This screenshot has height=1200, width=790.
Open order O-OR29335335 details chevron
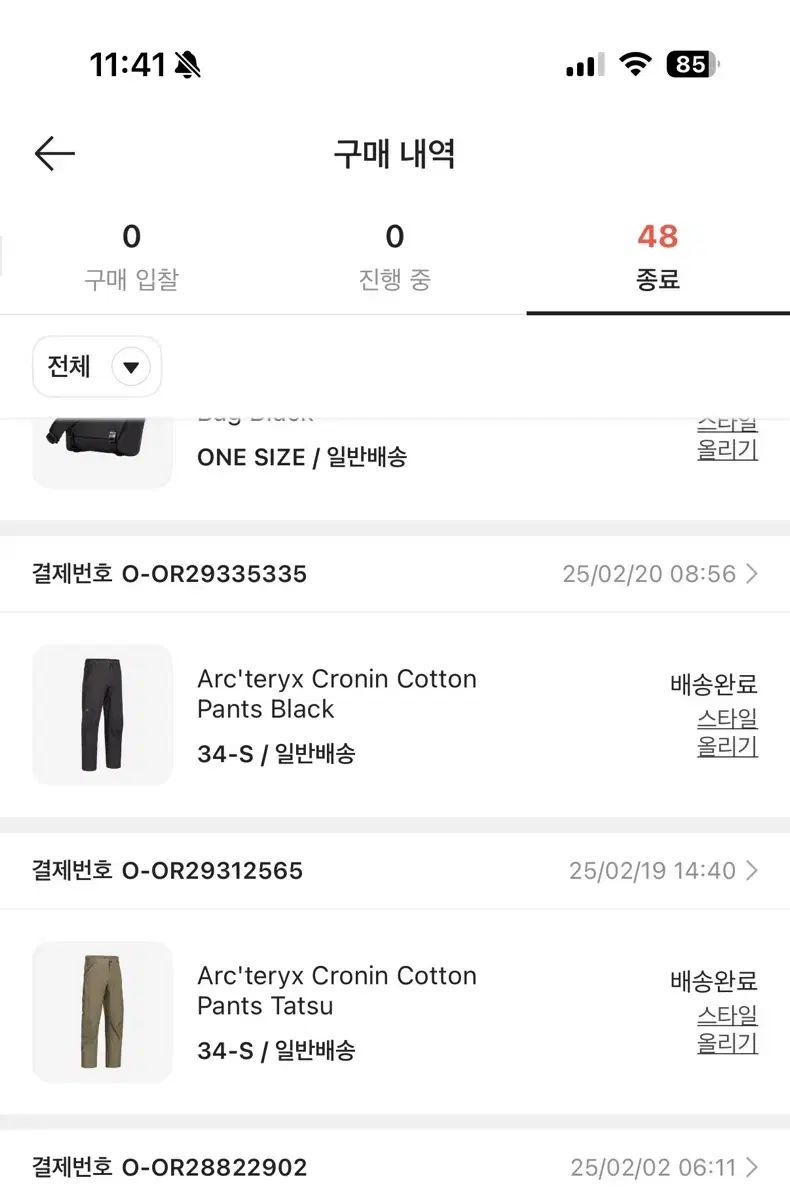pos(752,574)
